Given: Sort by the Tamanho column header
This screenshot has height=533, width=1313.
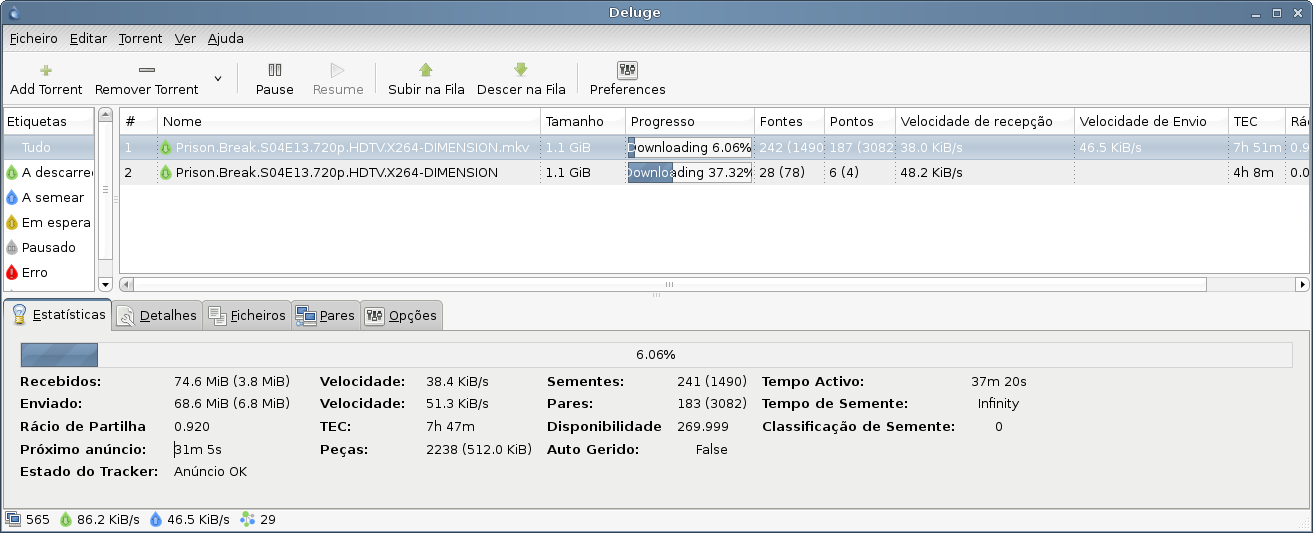Looking at the screenshot, I should (x=583, y=121).
